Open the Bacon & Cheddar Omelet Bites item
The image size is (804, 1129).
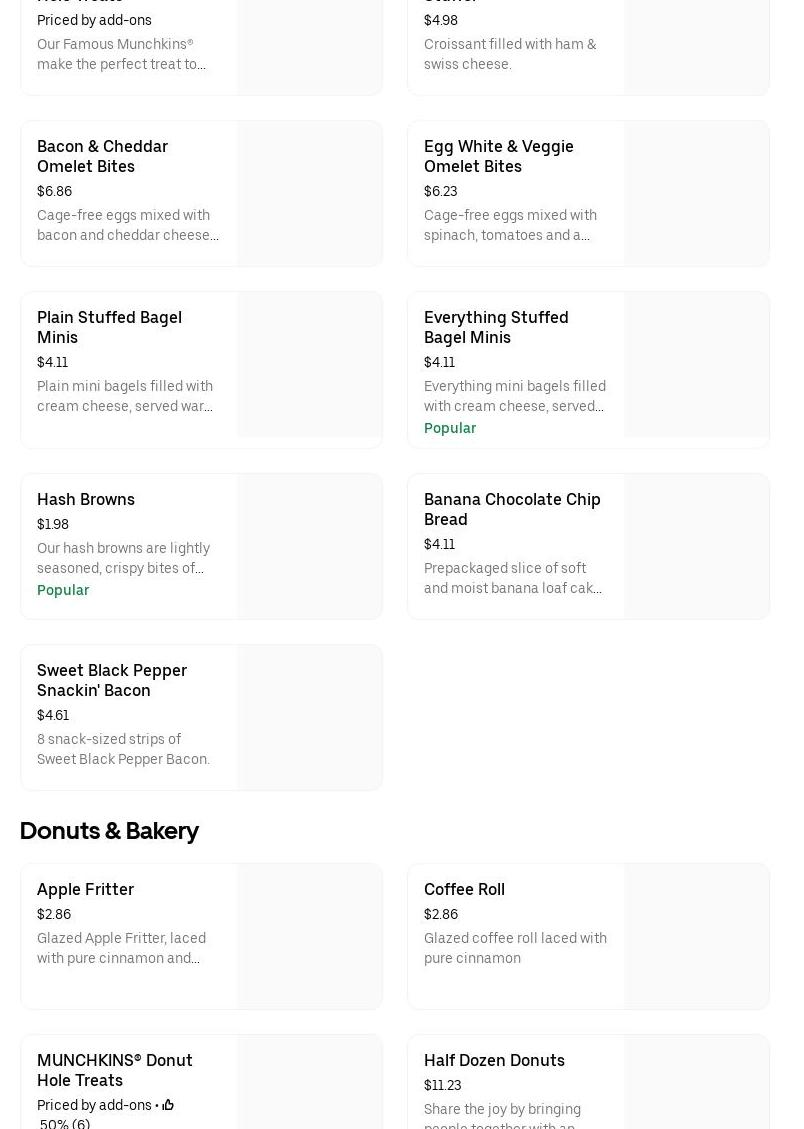[102, 156]
